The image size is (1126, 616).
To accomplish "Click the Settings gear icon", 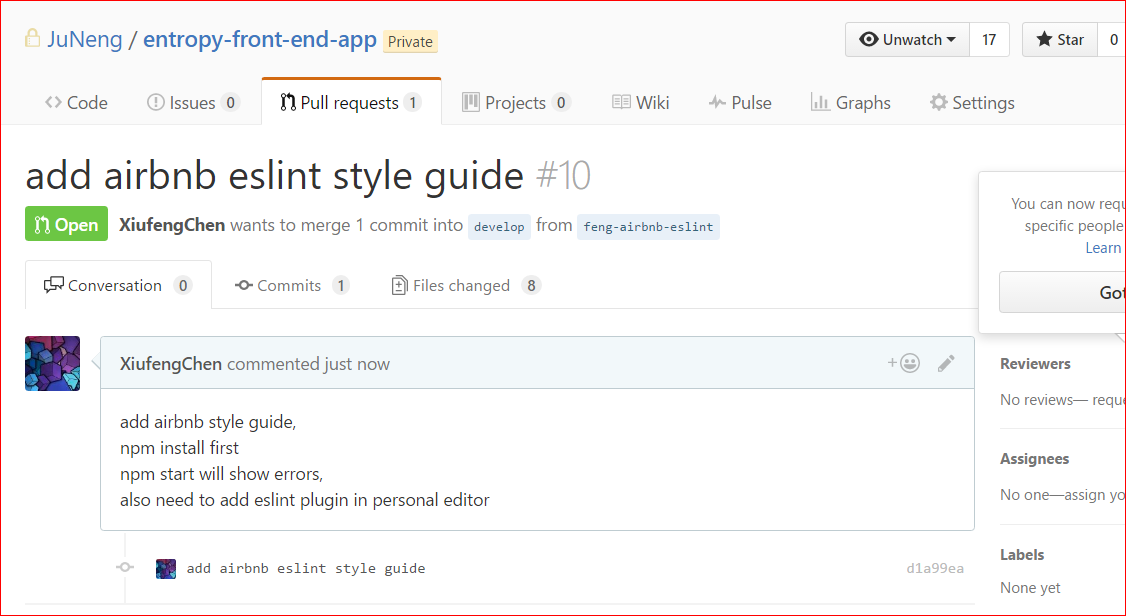I will 939,102.
